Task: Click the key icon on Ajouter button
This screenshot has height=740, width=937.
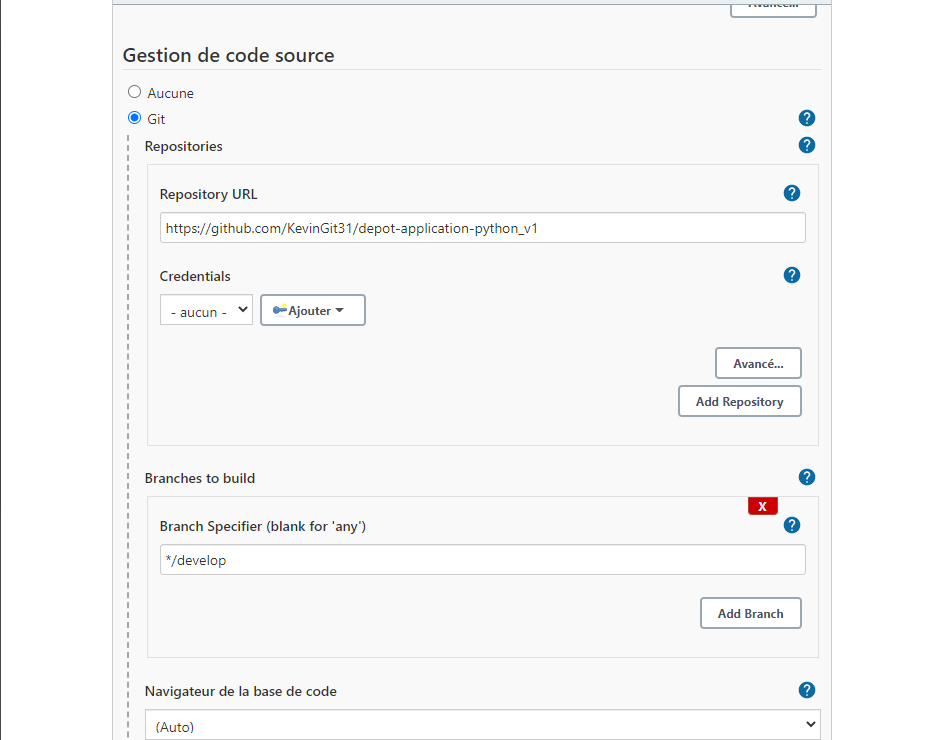Action: (x=280, y=310)
